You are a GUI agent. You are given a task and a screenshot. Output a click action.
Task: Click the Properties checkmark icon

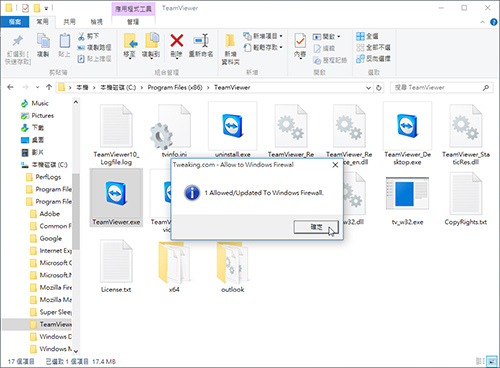(x=300, y=42)
